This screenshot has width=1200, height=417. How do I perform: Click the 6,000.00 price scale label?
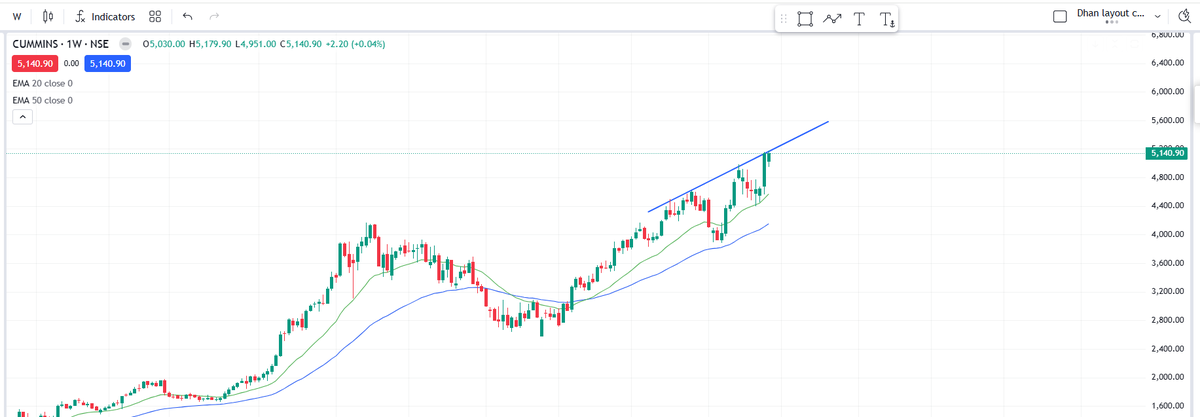tap(1167, 92)
